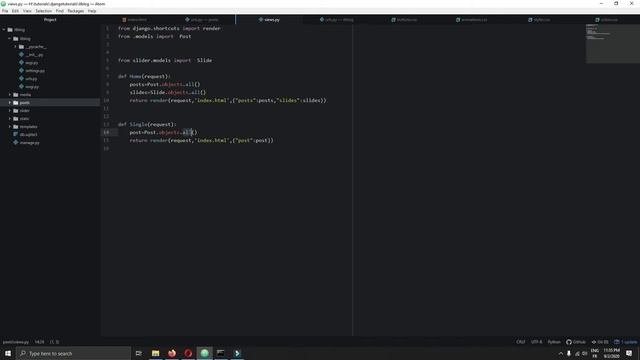The width and height of the screenshot is (640, 360).
Task: Open Firefox from the taskbar
Action: 172,353
